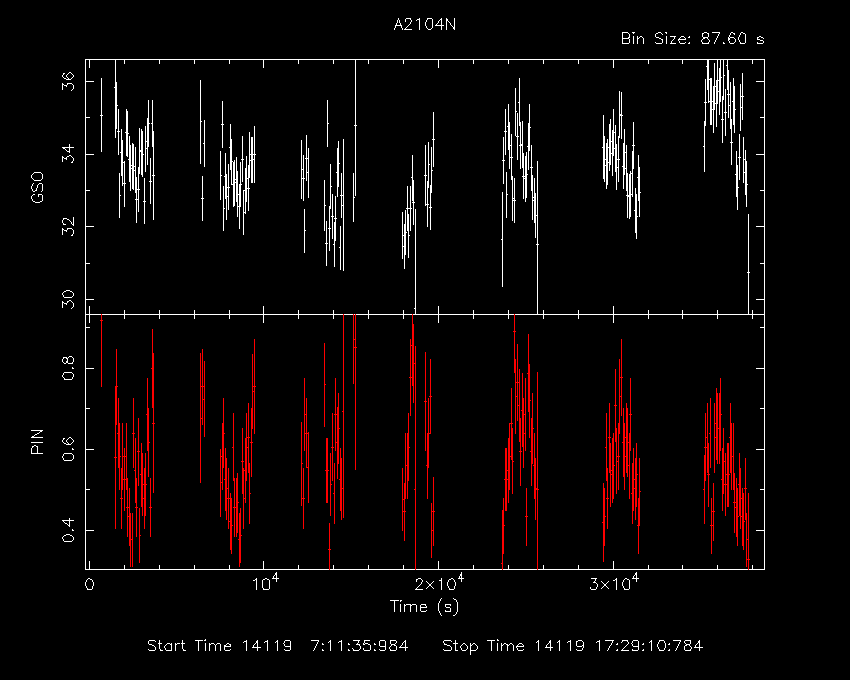Click the Stop Time 14119 17:29:10:784 text
Image resolution: width=850 pixels, height=680 pixels.
click(x=572, y=646)
